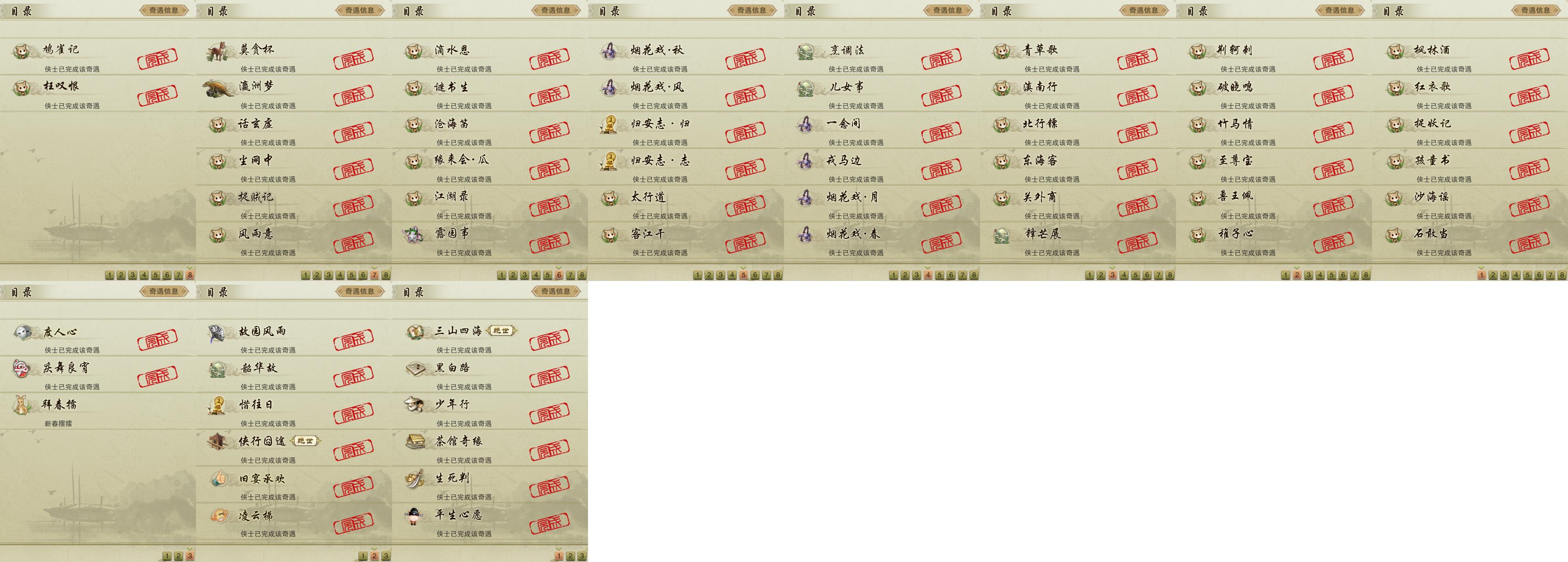Select the pangolin icon for 瀛洲梦
The height and width of the screenshot is (562, 1568).
[218, 88]
